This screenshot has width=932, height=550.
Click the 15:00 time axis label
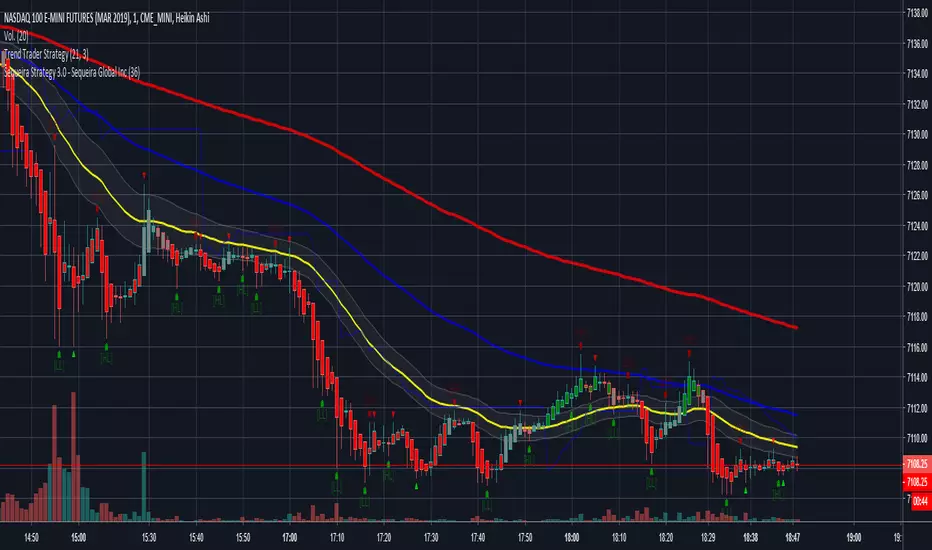coord(78,538)
